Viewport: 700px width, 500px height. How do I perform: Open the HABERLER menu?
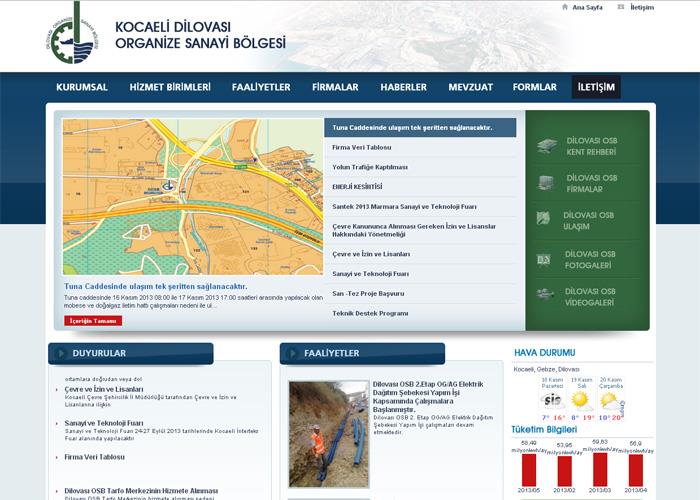(x=404, y=87)
